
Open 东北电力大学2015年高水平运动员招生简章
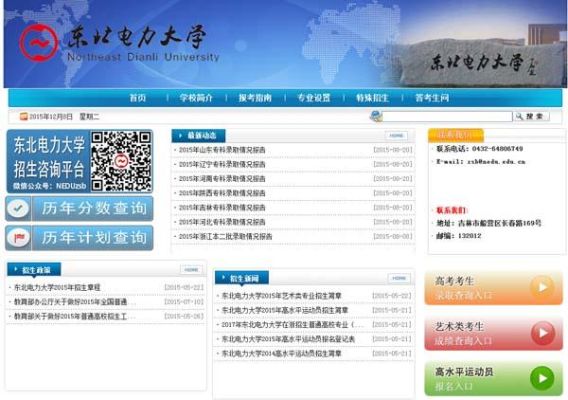[x=285, y=311]
